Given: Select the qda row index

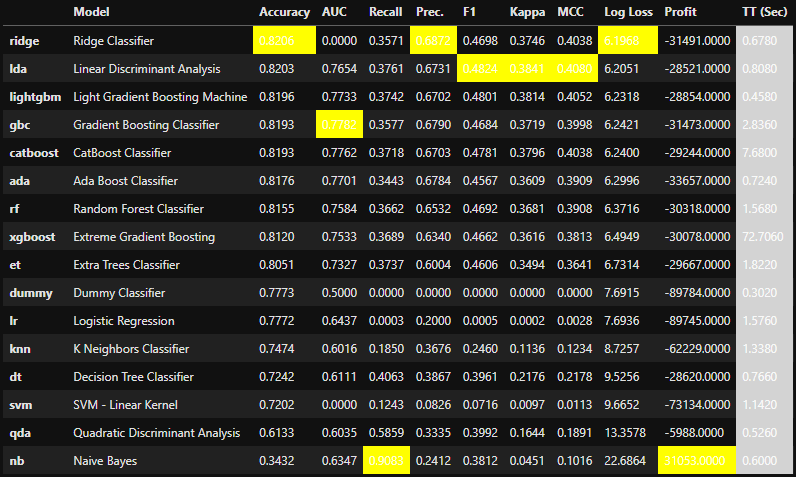Looking at the screenshot, I should (x=20, y=433).
